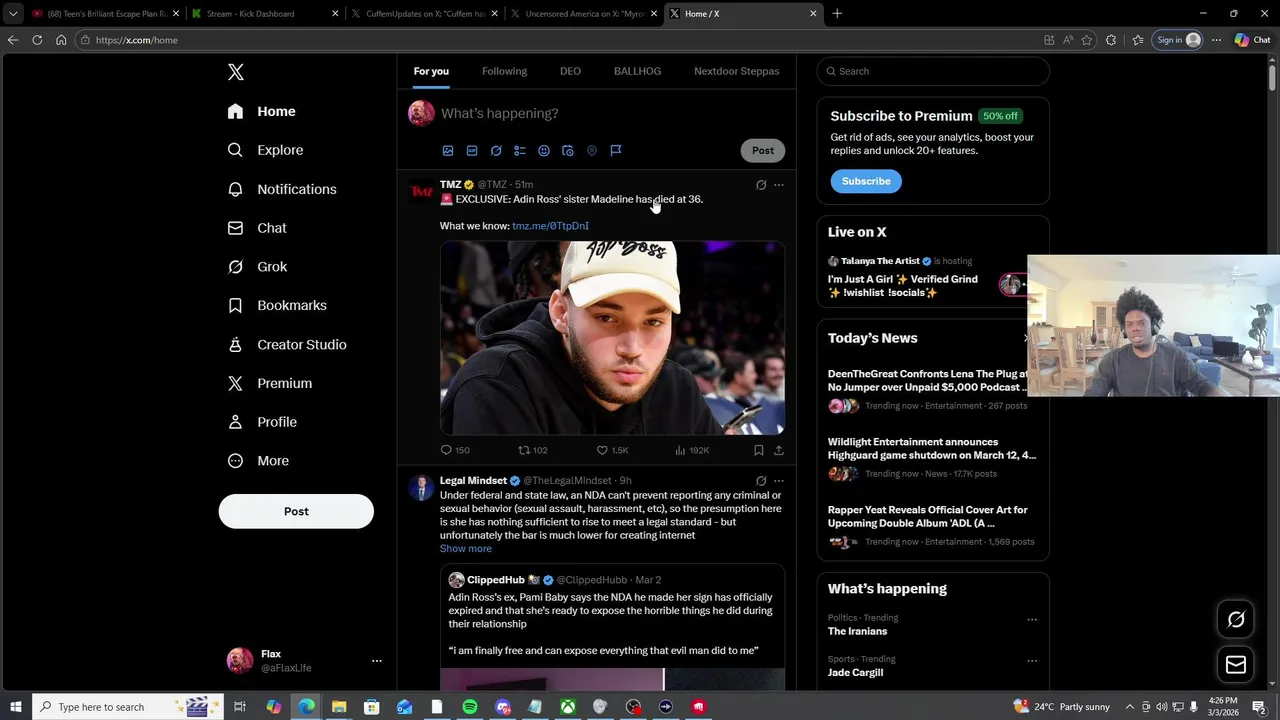1280x720 pixels.
Task: Open the More menu in sidebar
Action: [x=258, y=461]
